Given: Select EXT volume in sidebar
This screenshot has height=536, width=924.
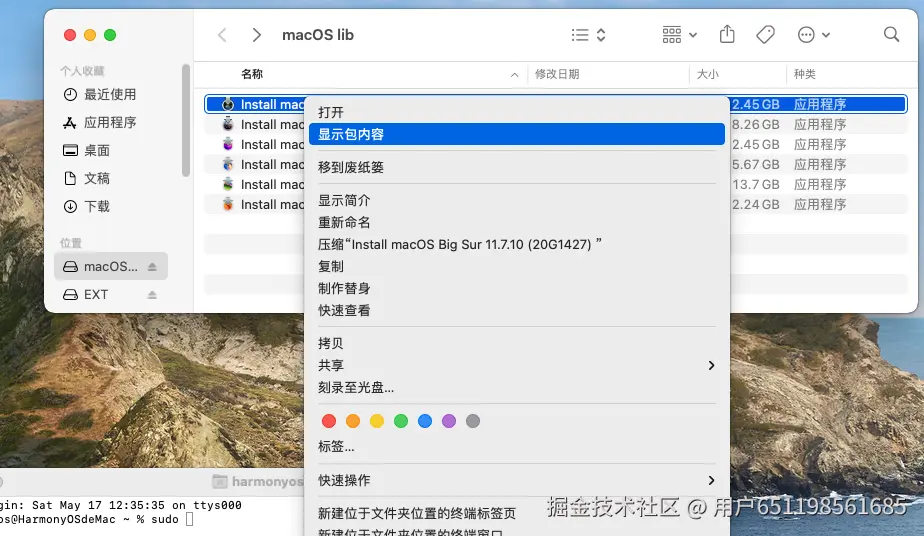Looking at the screenshot, I should coord(111,295).
